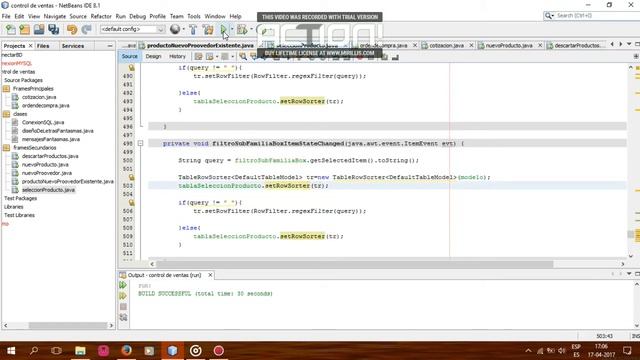Open Windows Start menu
The height and width of the screenshot is (360, 640).
(11, 351)
